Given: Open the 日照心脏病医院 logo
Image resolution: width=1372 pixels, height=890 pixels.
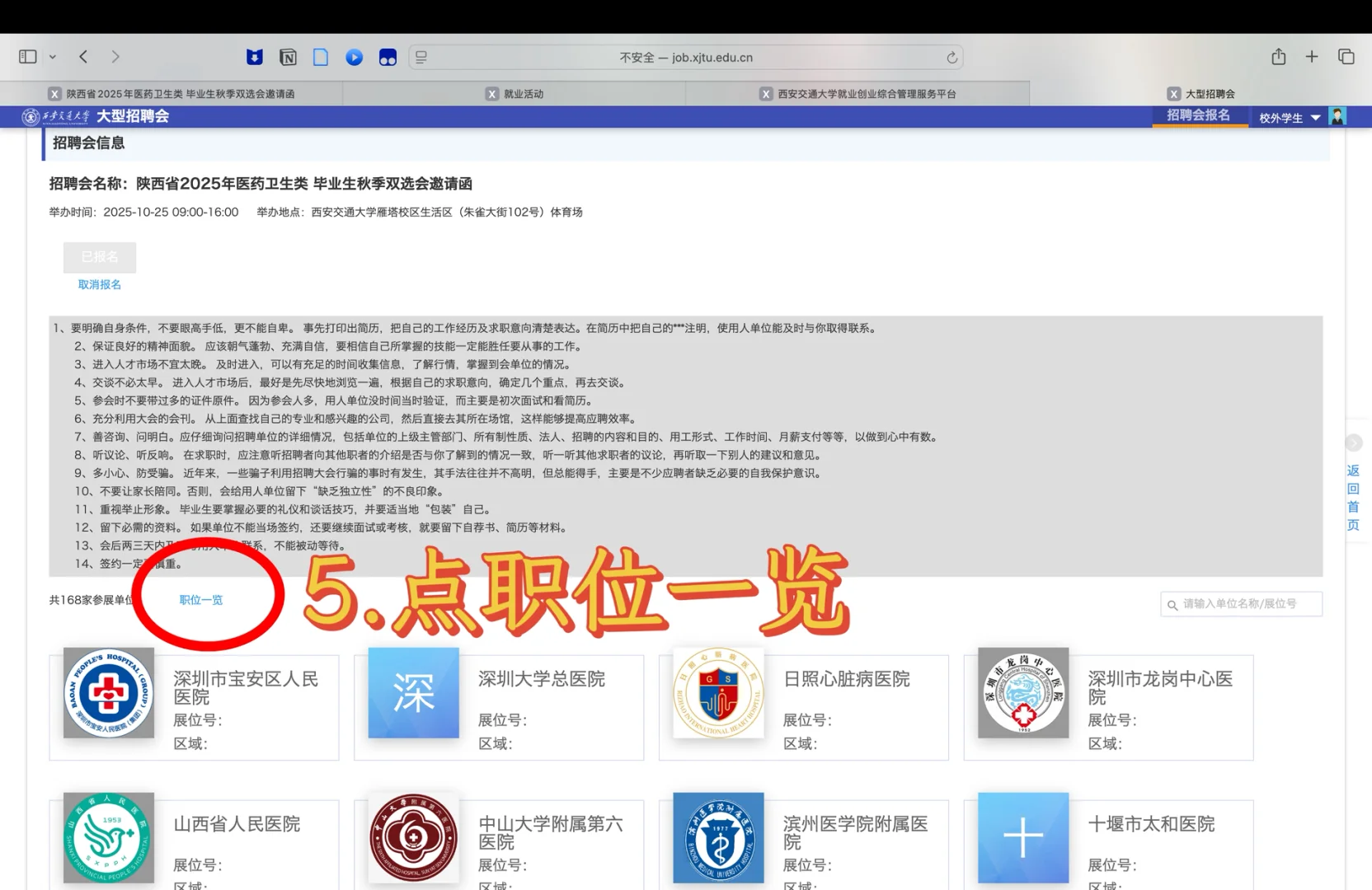Looking at the screenshot, I should (718, 692).
